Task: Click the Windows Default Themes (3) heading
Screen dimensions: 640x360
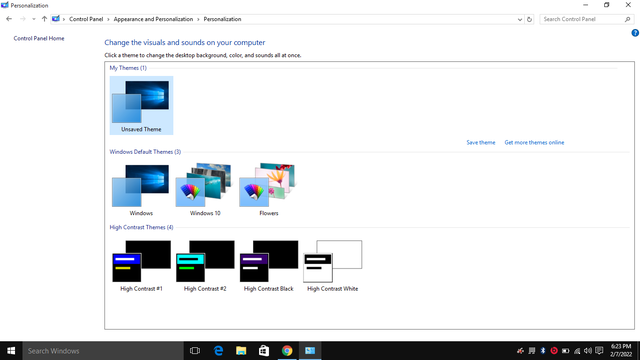Action: click(145, 152)
